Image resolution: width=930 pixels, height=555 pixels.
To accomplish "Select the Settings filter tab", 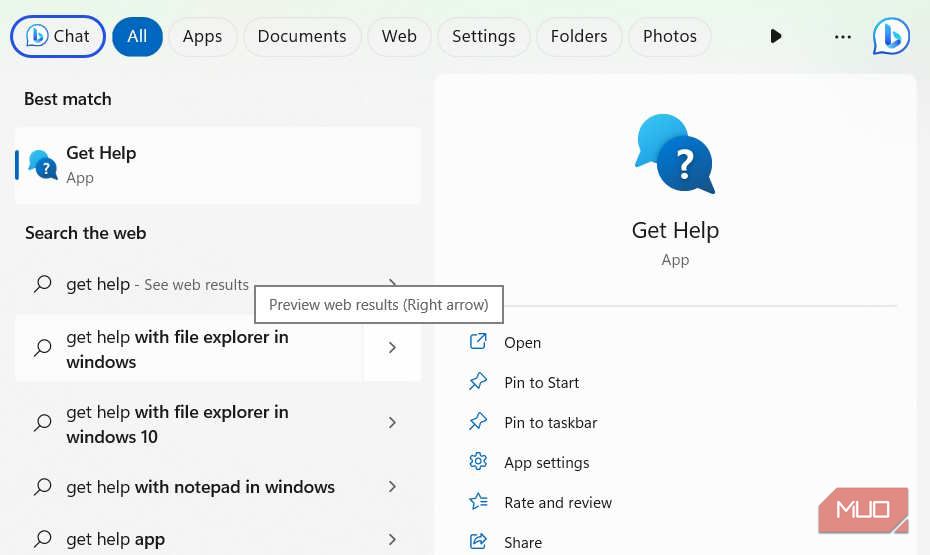I will [483, 37].
